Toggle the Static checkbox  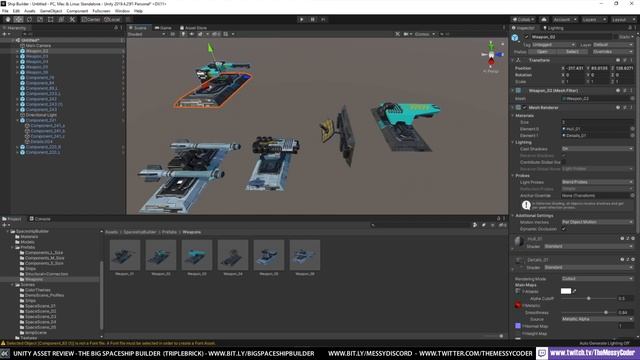coord(616,37)
